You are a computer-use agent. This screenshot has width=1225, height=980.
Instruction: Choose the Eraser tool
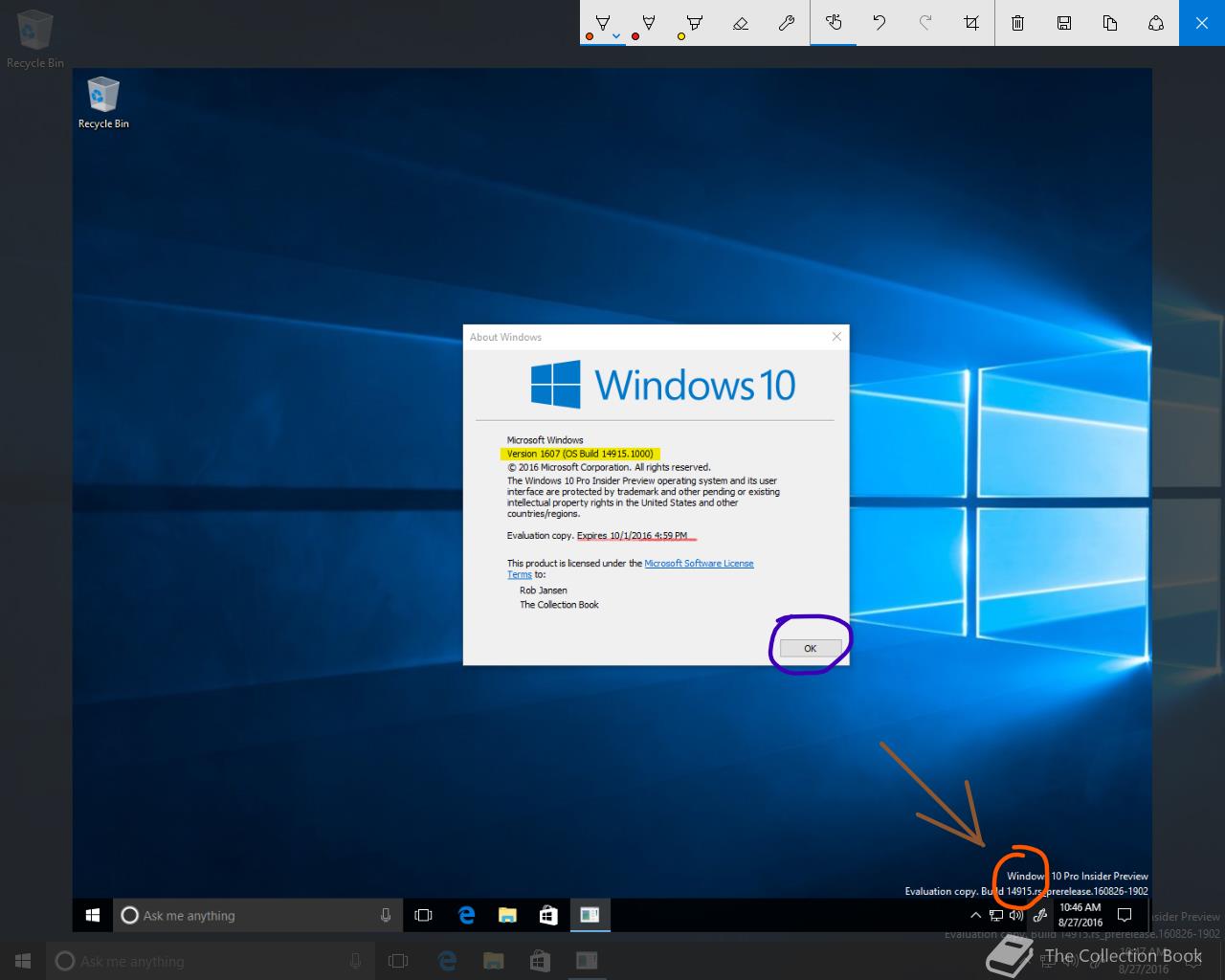741,23
